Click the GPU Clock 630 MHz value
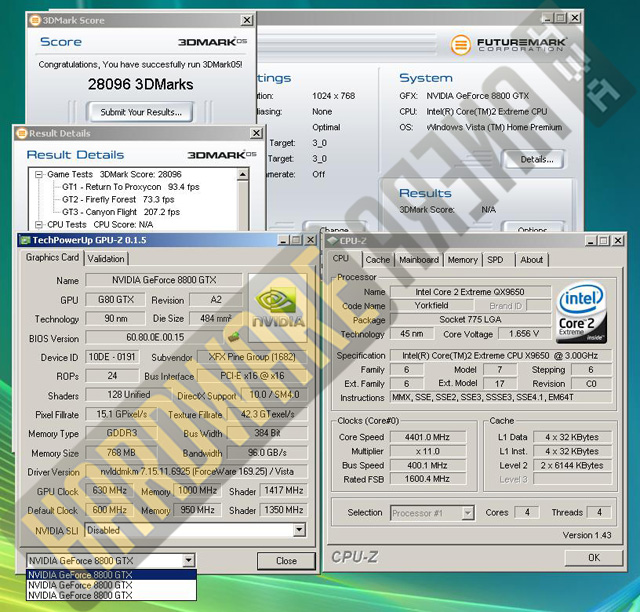Screen dimensions: 640x612 click(x=109, y=490)
